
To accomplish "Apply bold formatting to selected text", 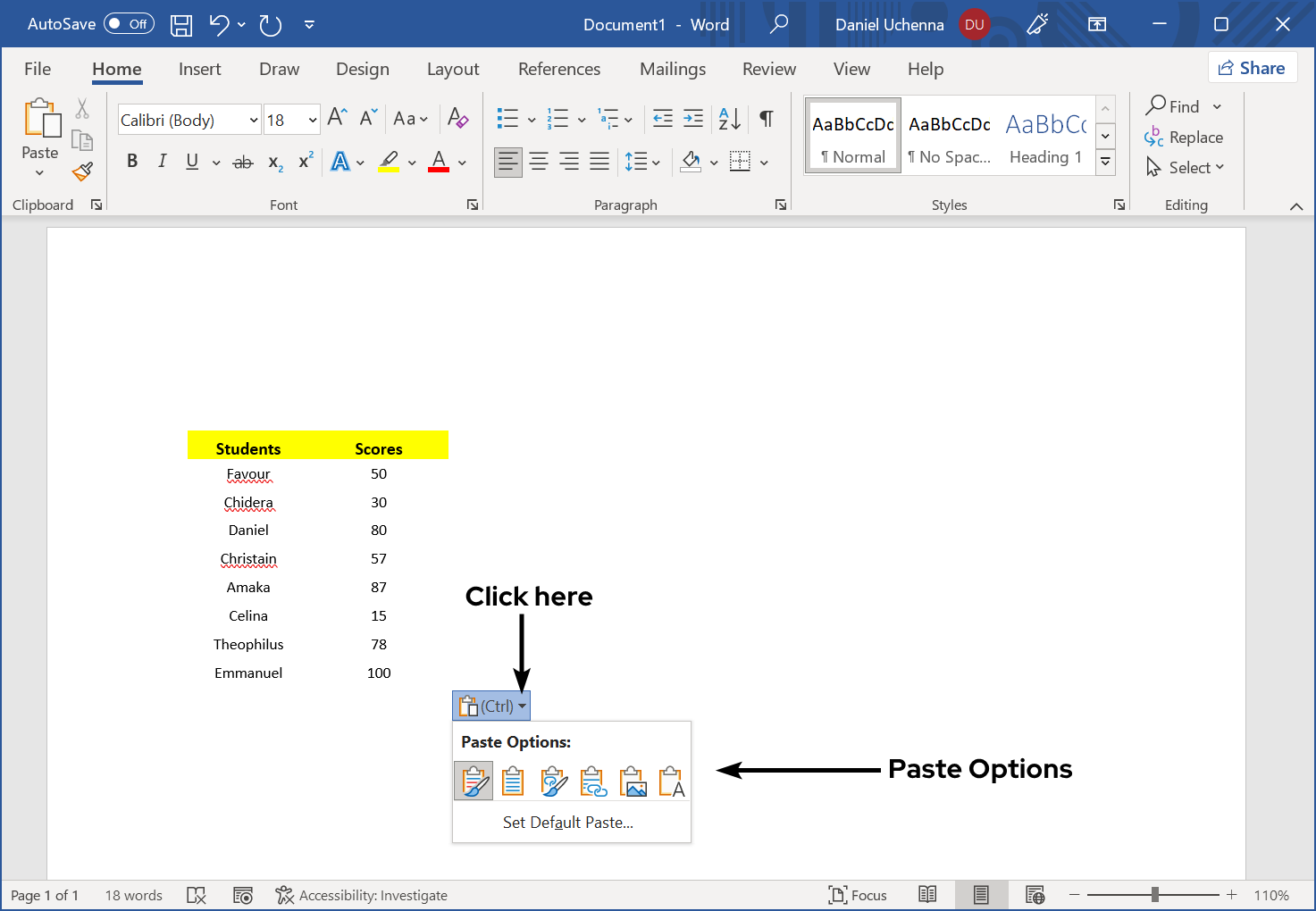I will [131, 161].
